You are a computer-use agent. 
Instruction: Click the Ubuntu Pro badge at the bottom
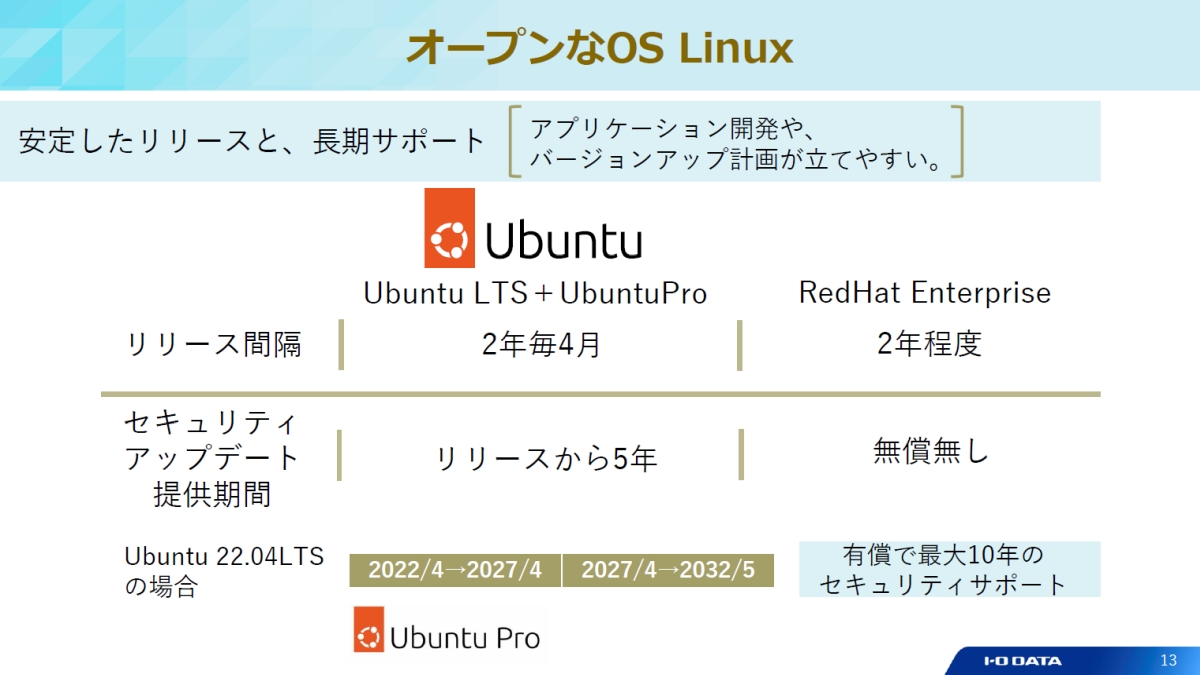449,633
